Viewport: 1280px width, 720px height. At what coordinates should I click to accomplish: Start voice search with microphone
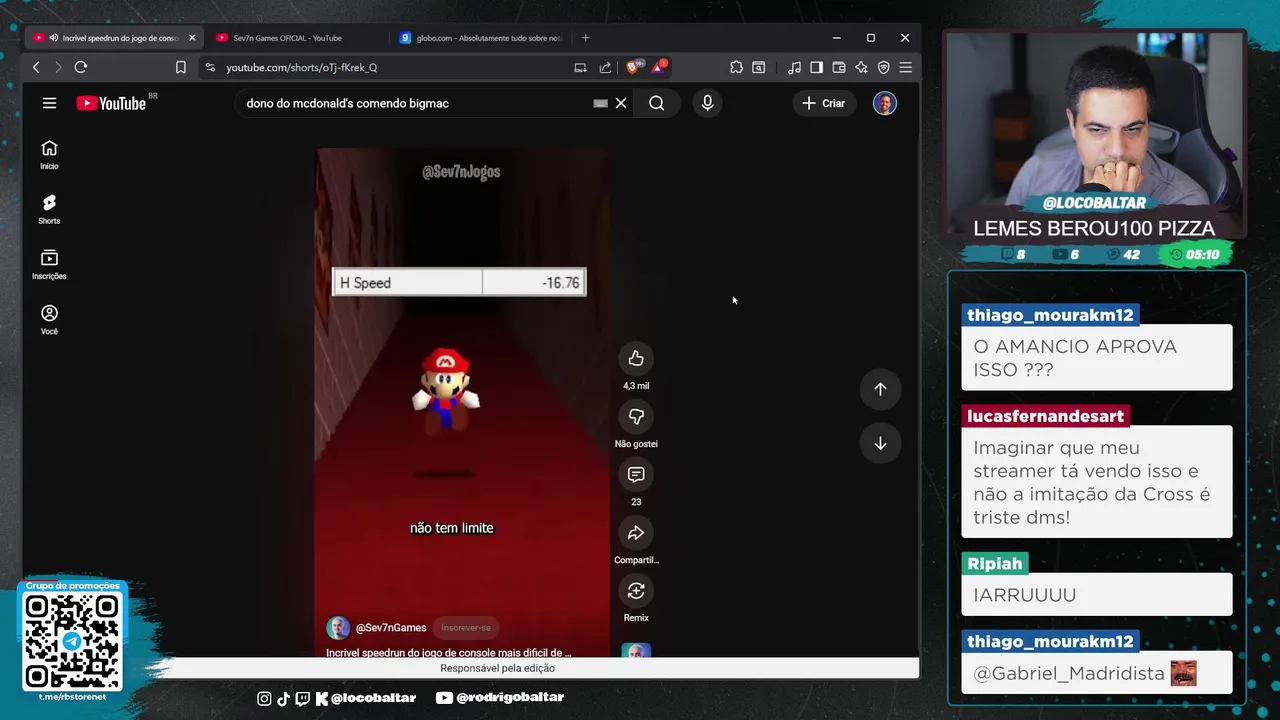click(x=707, y=103)
